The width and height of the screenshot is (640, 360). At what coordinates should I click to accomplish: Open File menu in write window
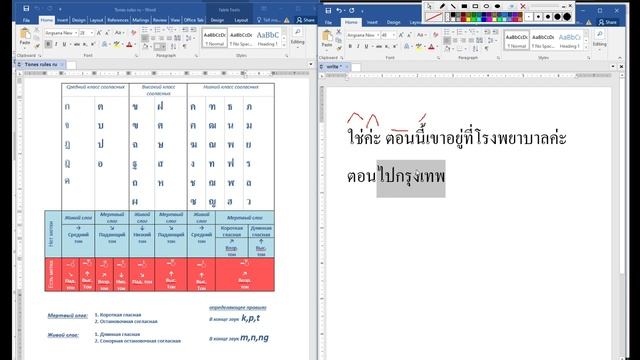point(329,22)
